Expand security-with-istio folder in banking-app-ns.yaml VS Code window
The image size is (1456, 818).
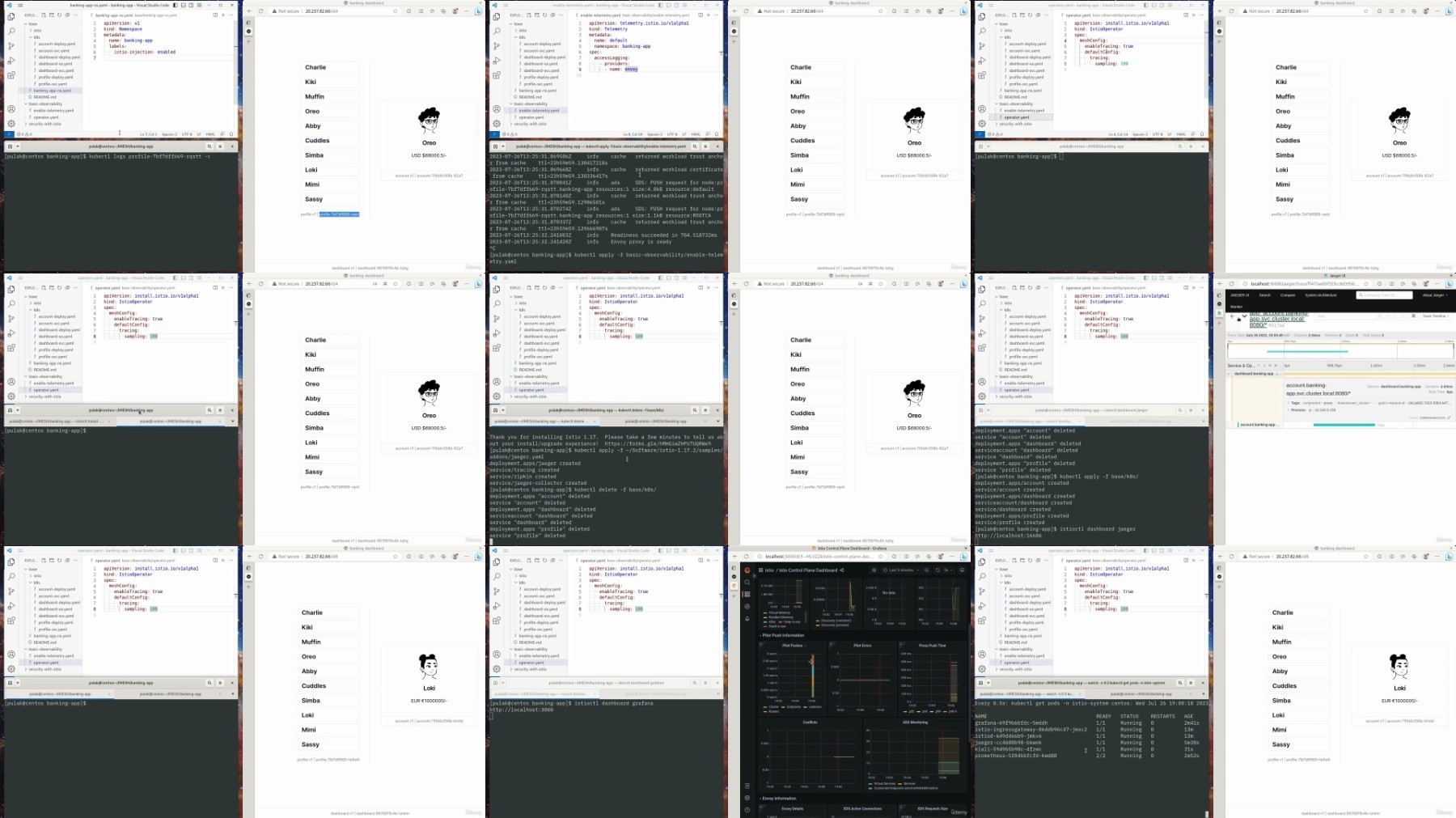44,124
